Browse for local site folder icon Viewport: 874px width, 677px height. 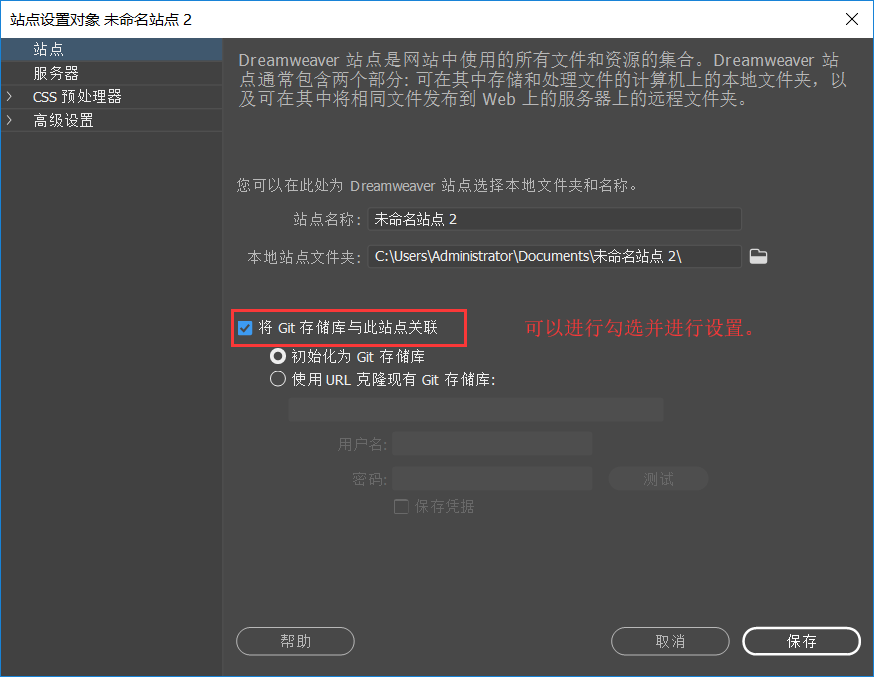[x=758, y=256]
